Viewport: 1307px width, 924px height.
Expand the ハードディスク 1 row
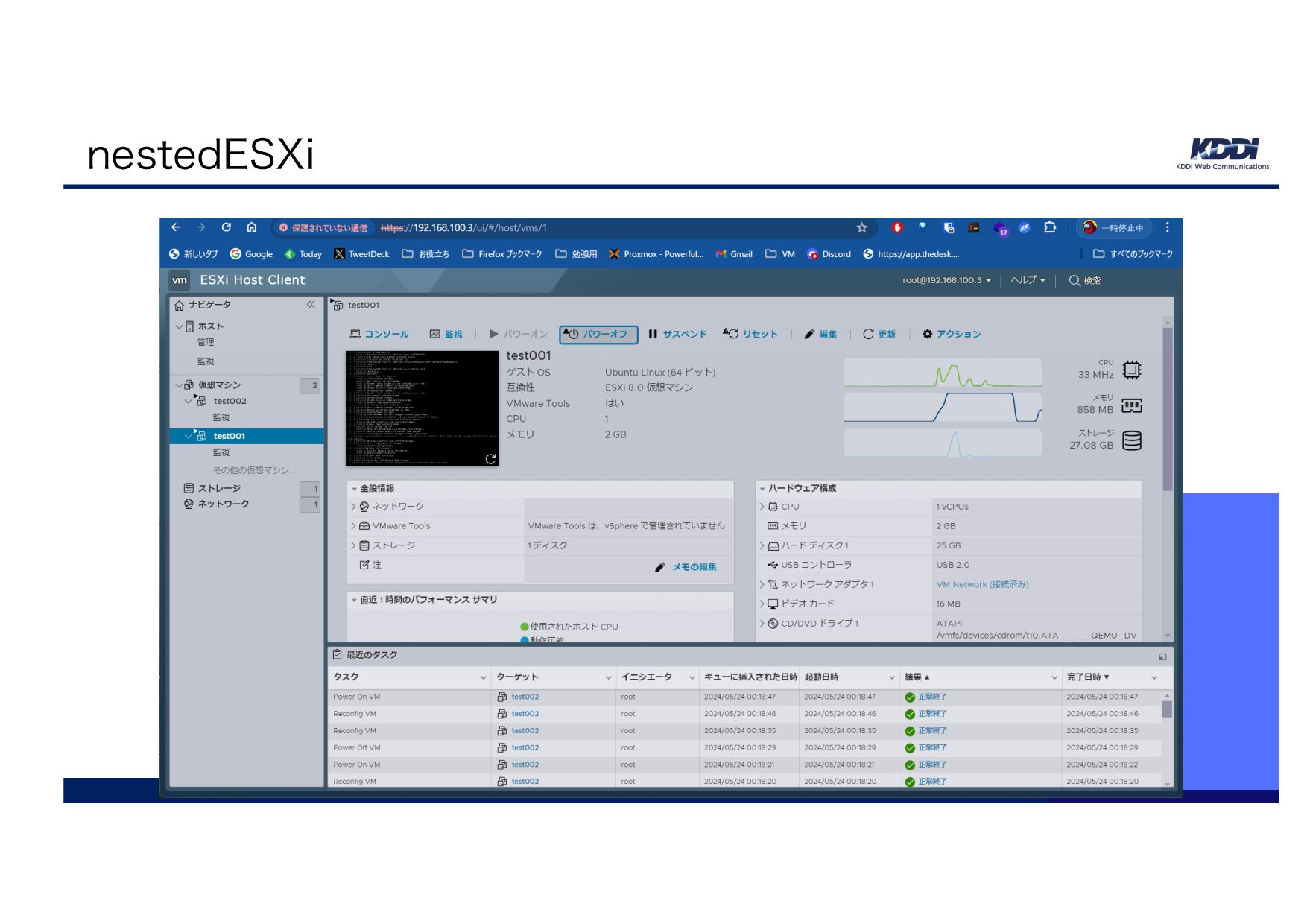(762, 545)
